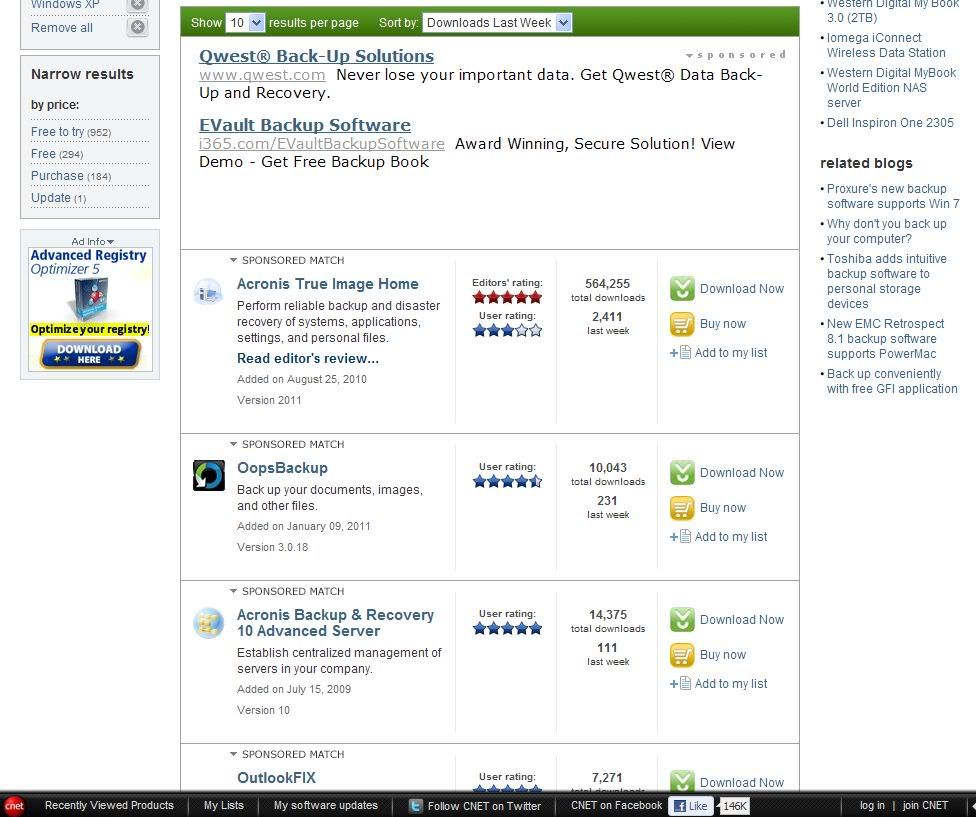Click the log in link
The image size is (976, 817).
(x=872, y=805)
